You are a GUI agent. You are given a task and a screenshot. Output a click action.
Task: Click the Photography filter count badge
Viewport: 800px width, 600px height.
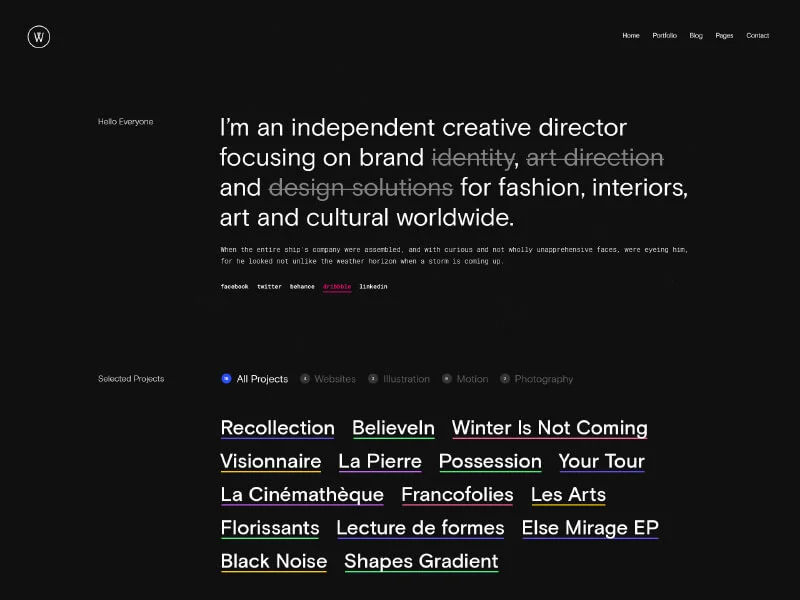505,379
